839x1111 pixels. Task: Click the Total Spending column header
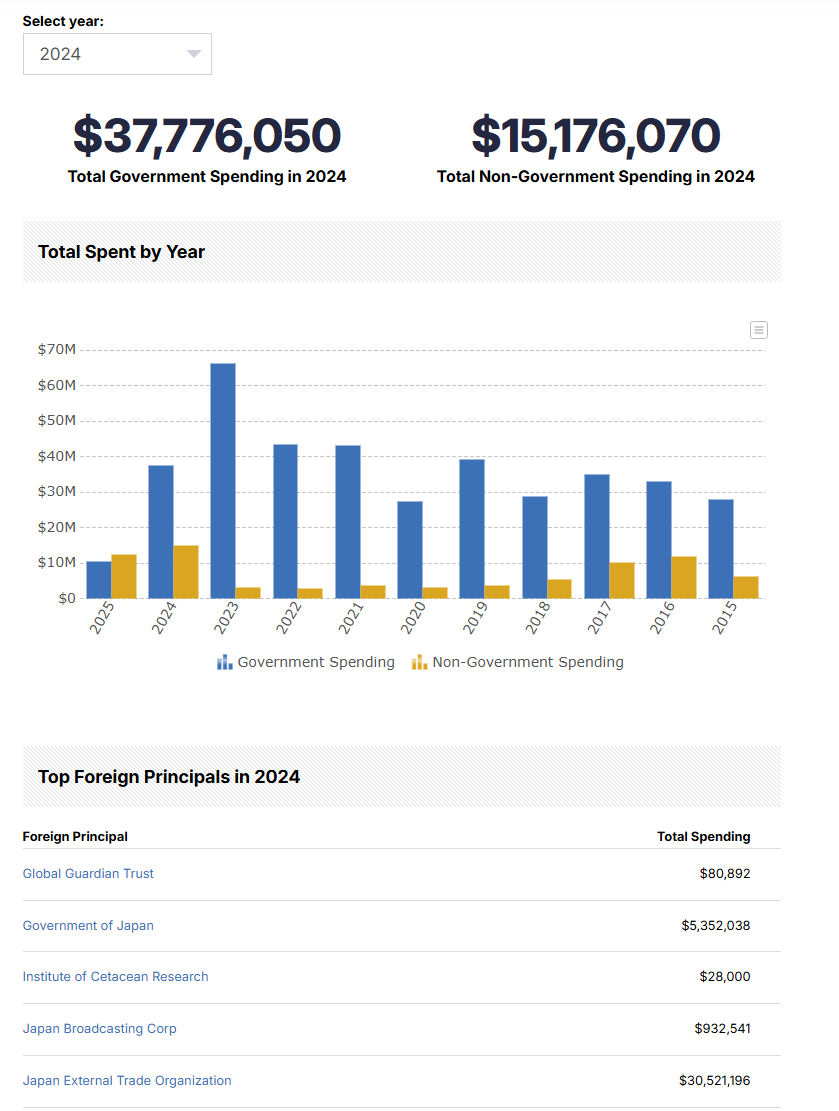coord(704,837)
